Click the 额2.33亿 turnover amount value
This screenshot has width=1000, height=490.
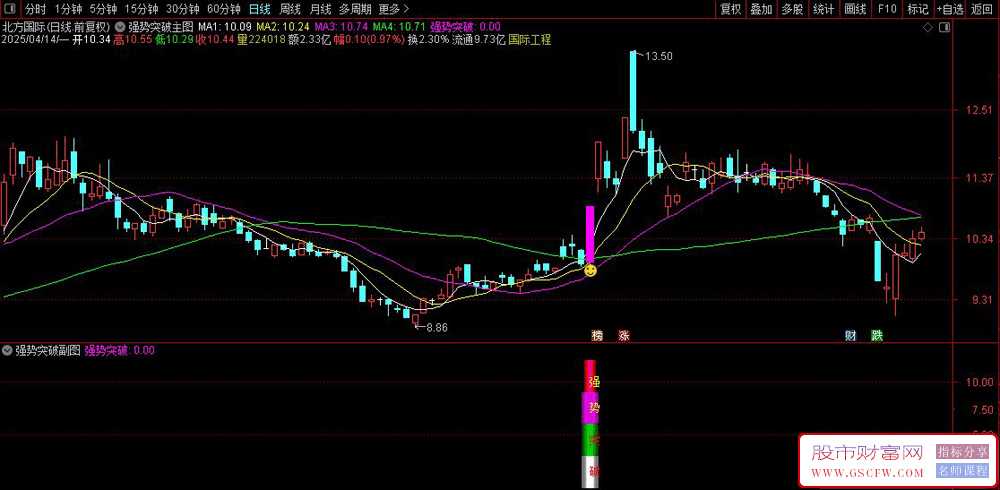308,40
